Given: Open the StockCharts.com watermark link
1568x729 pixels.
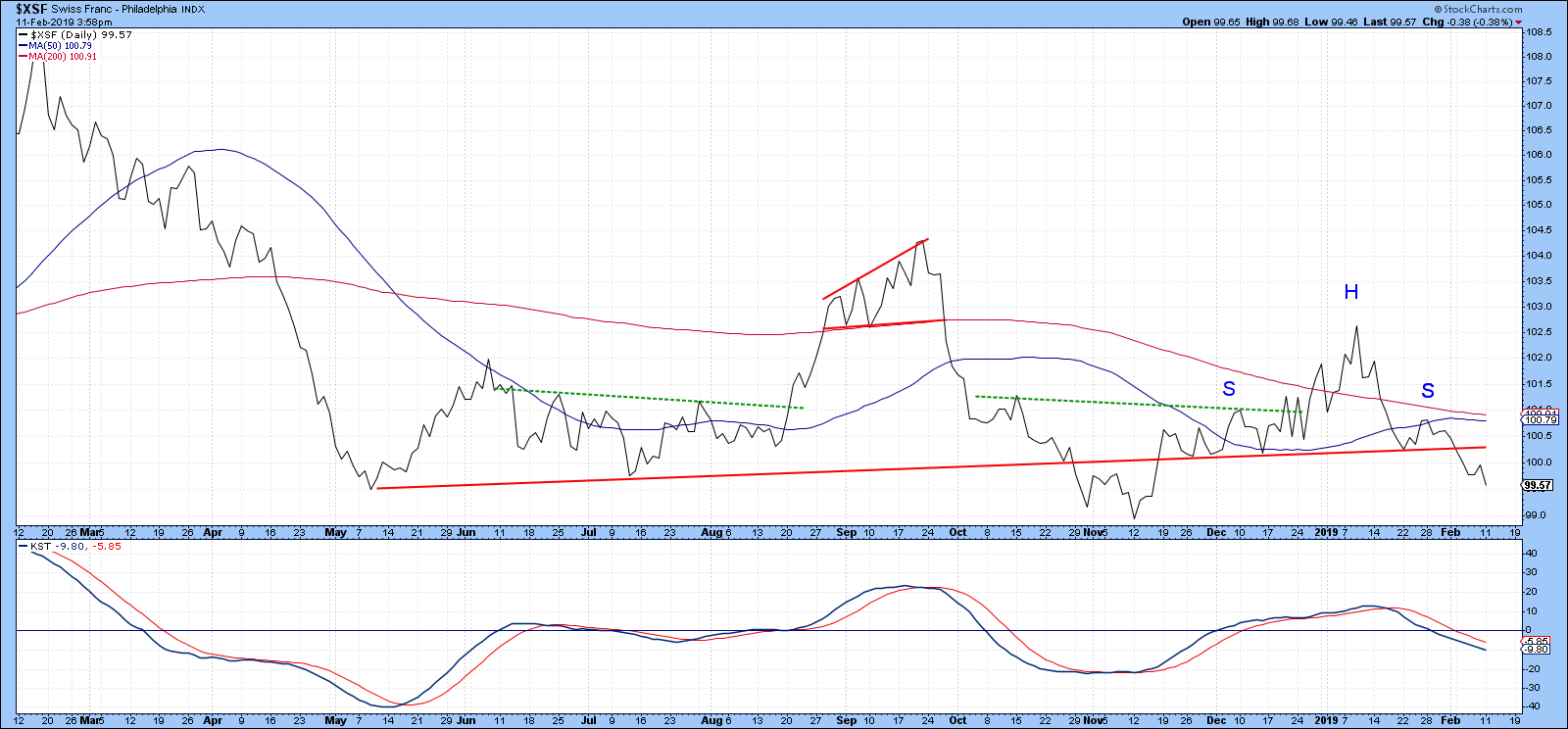Looking at the screenshot, I should 1483,9.
